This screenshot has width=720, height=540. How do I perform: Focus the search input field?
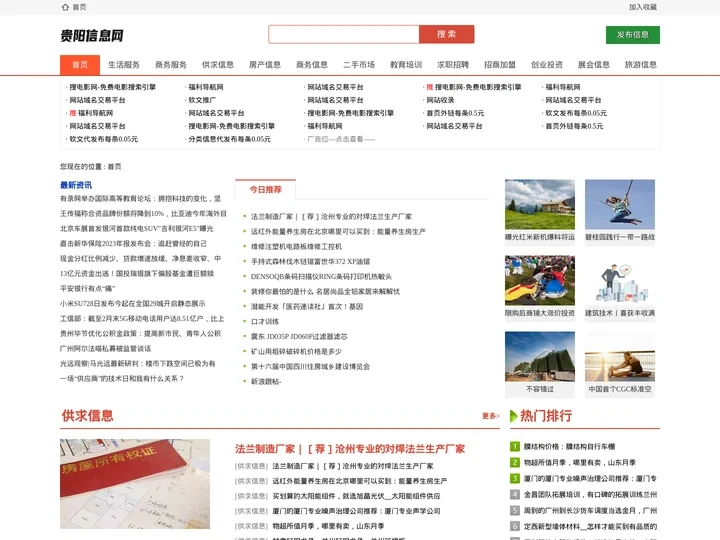pos(343,34)
